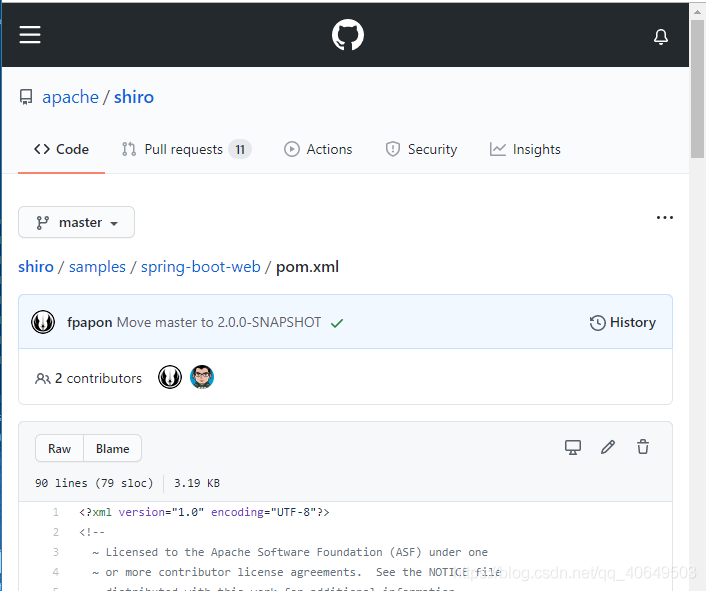Image resolution: width=706 pixels, height=591 pixels.
Task: Open the Actions tab
Action: [318, 149]
